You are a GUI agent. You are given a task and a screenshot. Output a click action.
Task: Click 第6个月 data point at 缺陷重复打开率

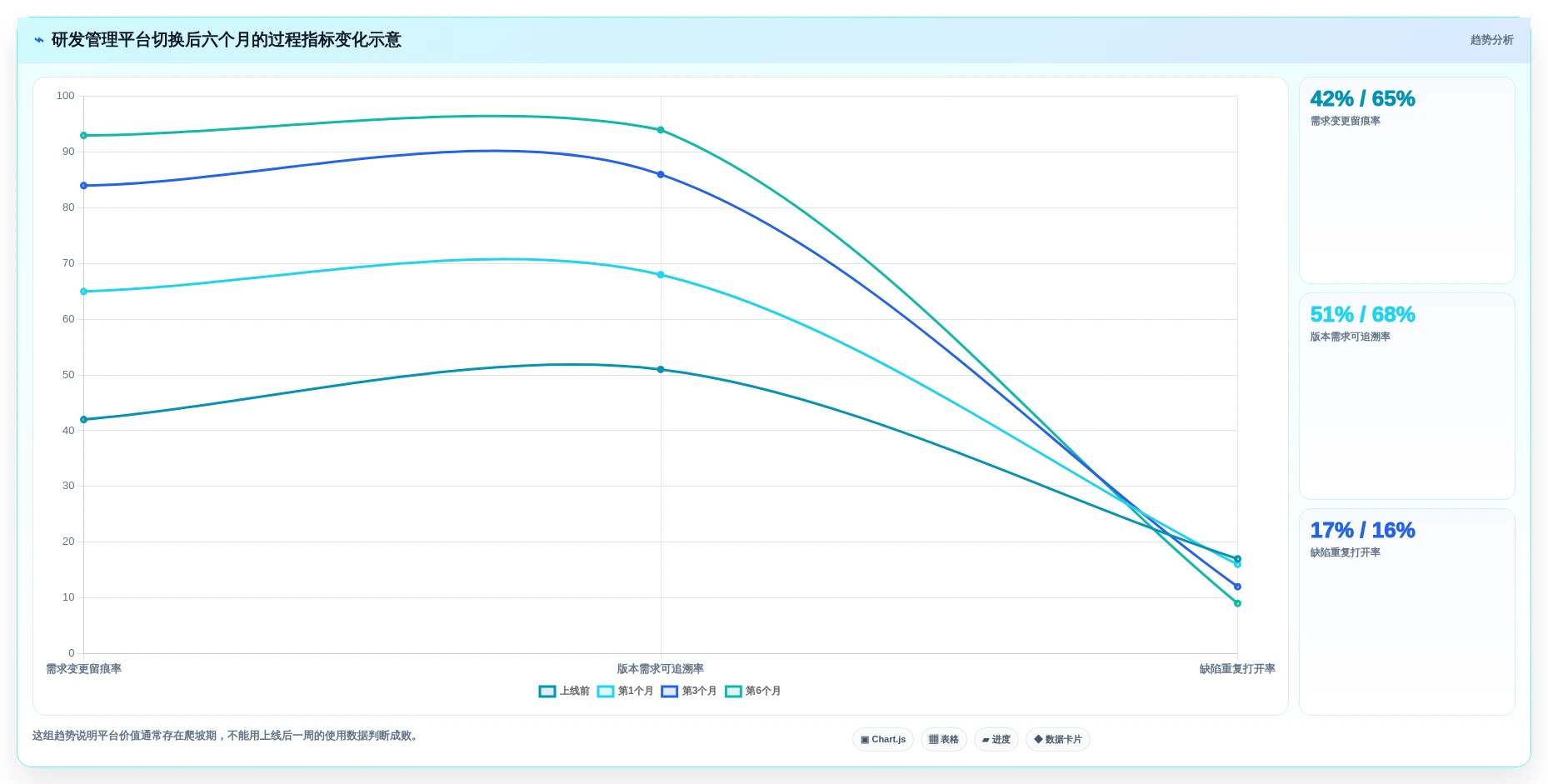[x=1237, y=603]
